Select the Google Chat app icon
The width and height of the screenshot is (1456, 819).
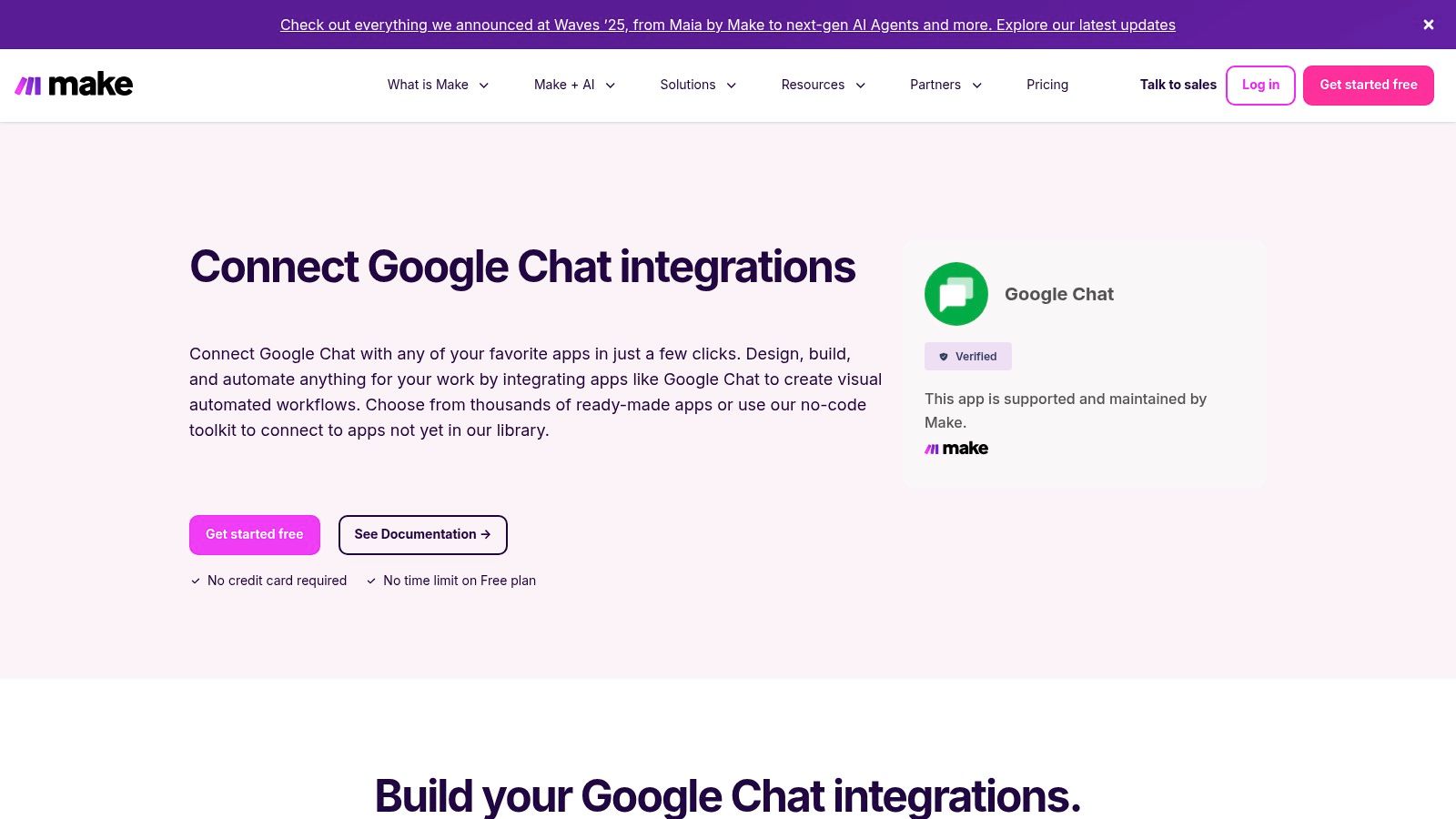click(955, 293)
